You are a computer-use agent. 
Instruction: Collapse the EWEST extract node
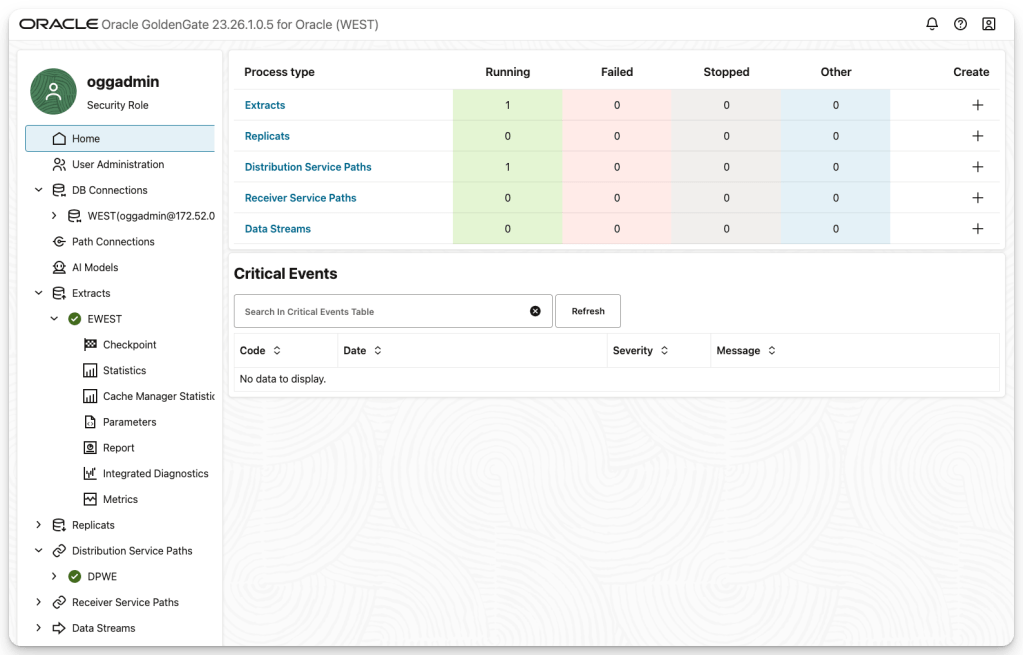tap(54, 319)
